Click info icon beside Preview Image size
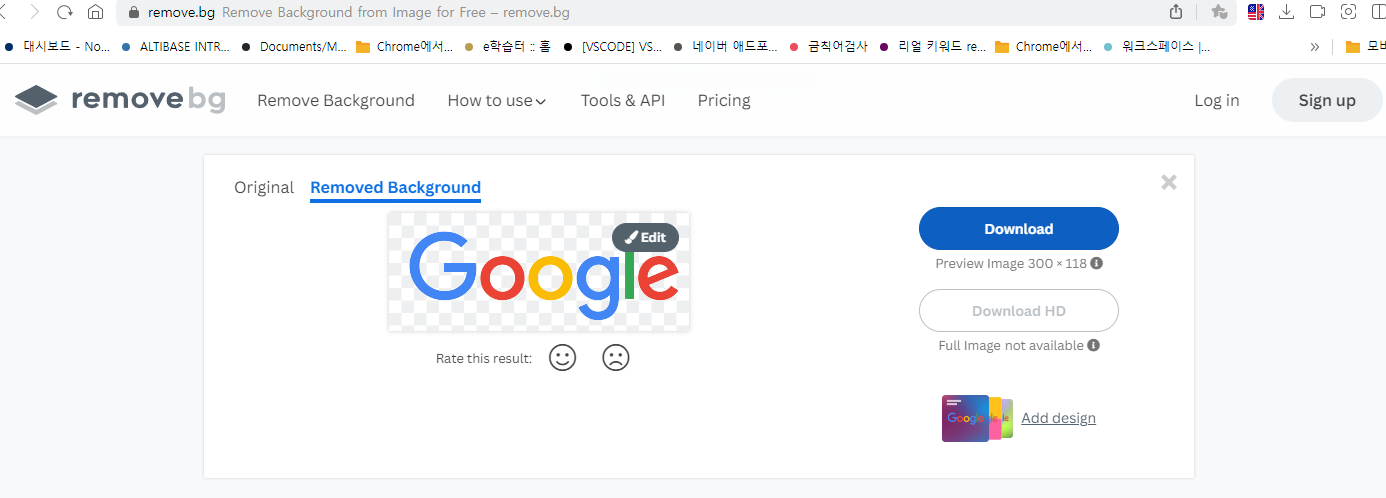This screenshot has height=498, width=1386. click(x=1096, y=263)
